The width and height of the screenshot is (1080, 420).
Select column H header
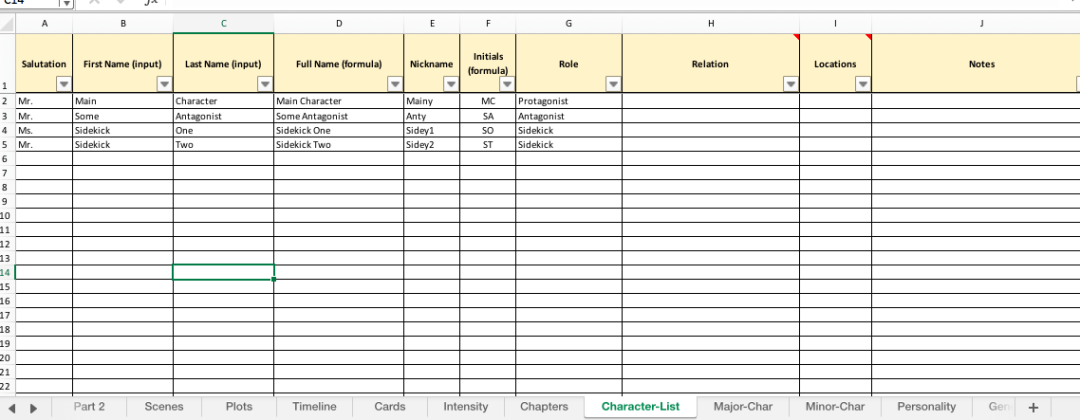coord(711,24)
